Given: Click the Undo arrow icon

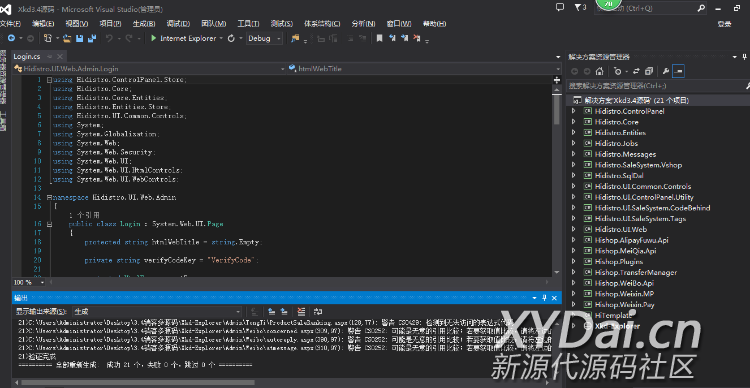Looking at the screenshot, I should (109, 38).
